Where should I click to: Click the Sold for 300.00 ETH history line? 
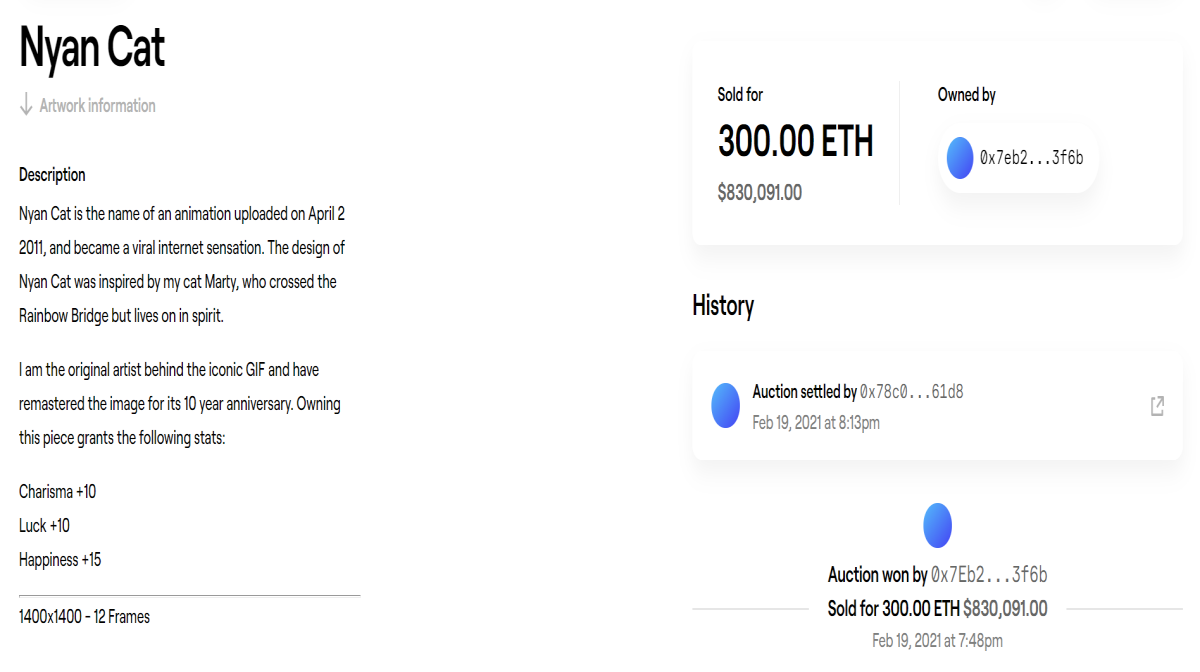pyautogui.click(x=937, y=608)
